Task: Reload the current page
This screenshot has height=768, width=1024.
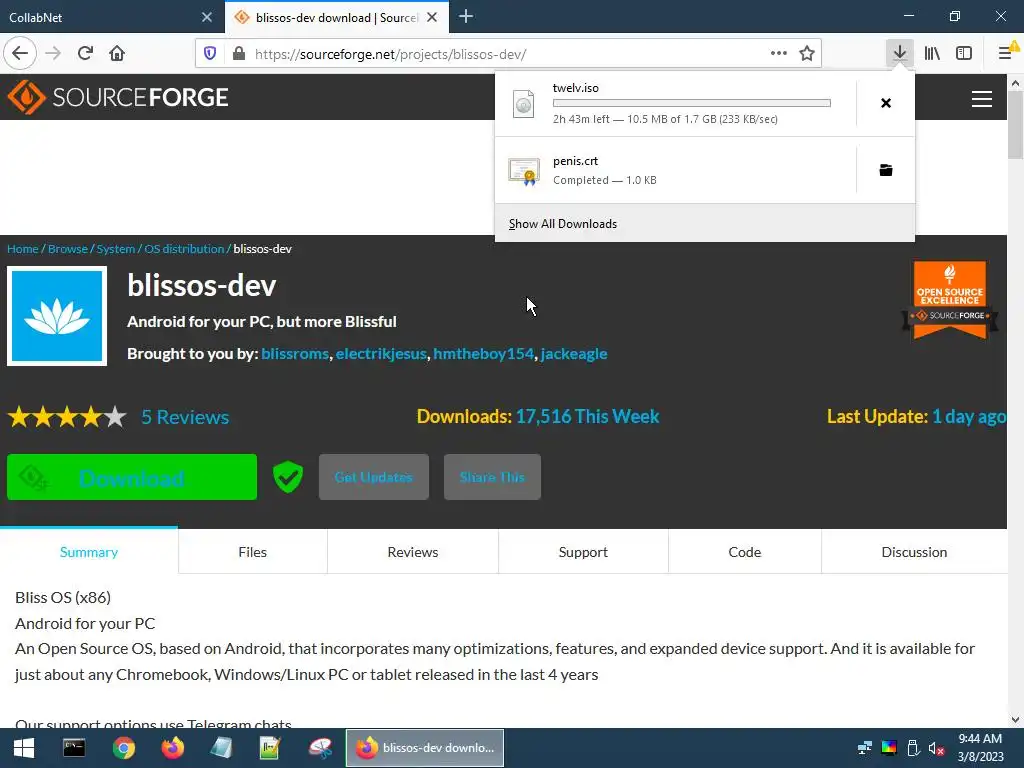Action: 85,53
